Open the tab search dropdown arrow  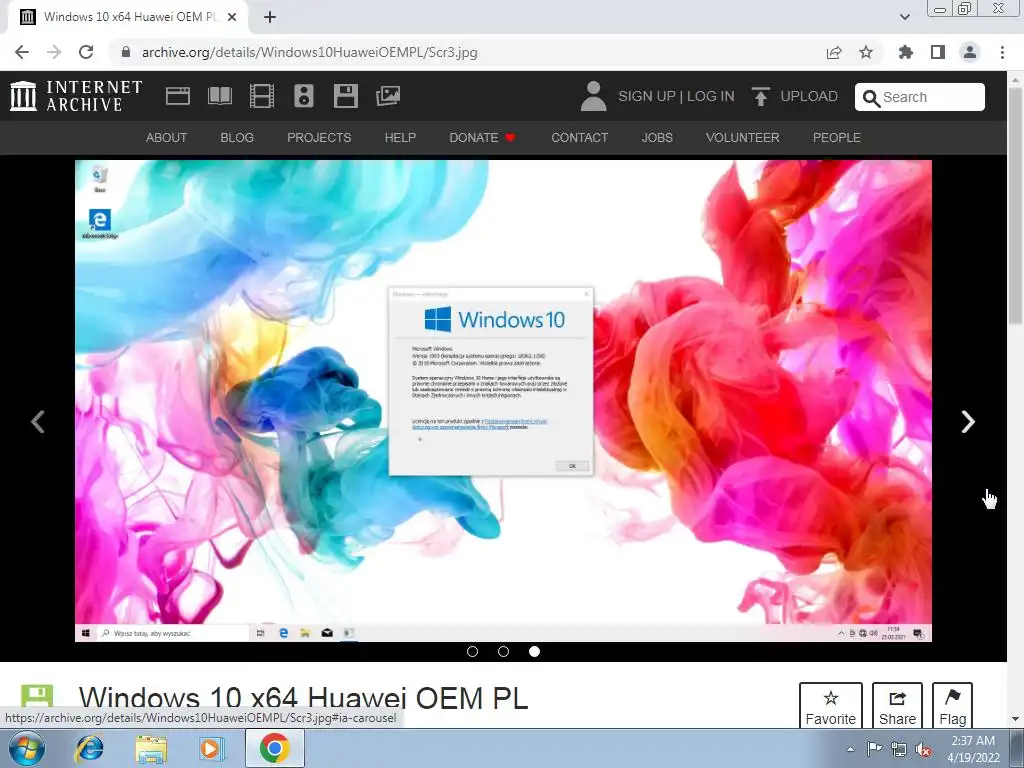pos(905,17)
